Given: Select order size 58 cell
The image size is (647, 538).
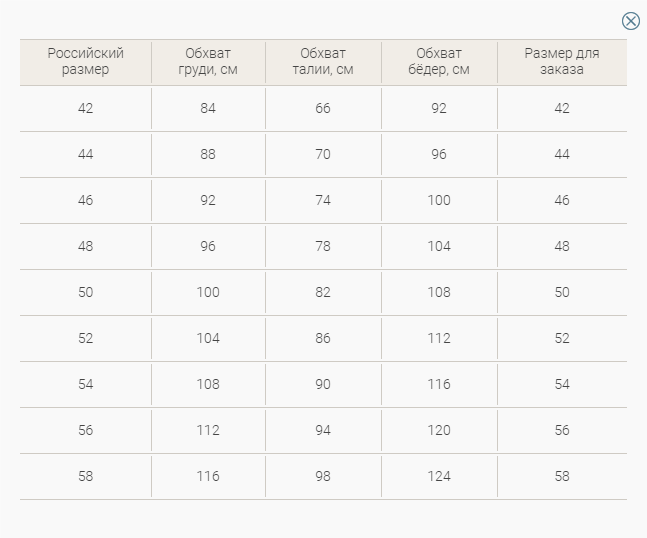Looking at the screenshot, I should pyautogui.click(x=562, y=477).
